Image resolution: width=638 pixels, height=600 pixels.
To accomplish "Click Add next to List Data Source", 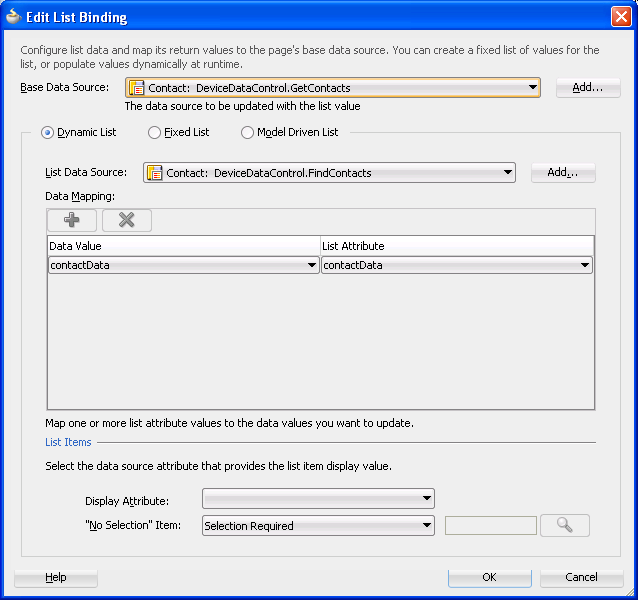I will tap(563, 172).
